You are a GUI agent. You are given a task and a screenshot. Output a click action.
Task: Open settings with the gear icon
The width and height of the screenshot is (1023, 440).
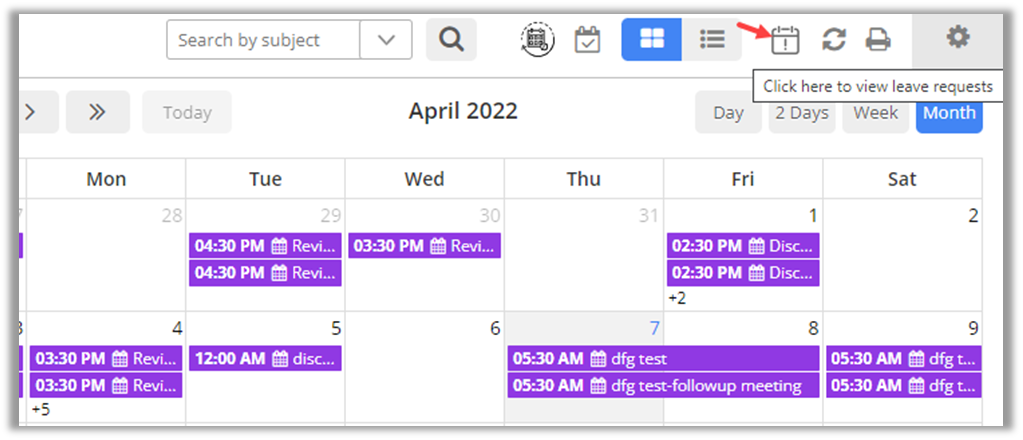pos(958,38)
